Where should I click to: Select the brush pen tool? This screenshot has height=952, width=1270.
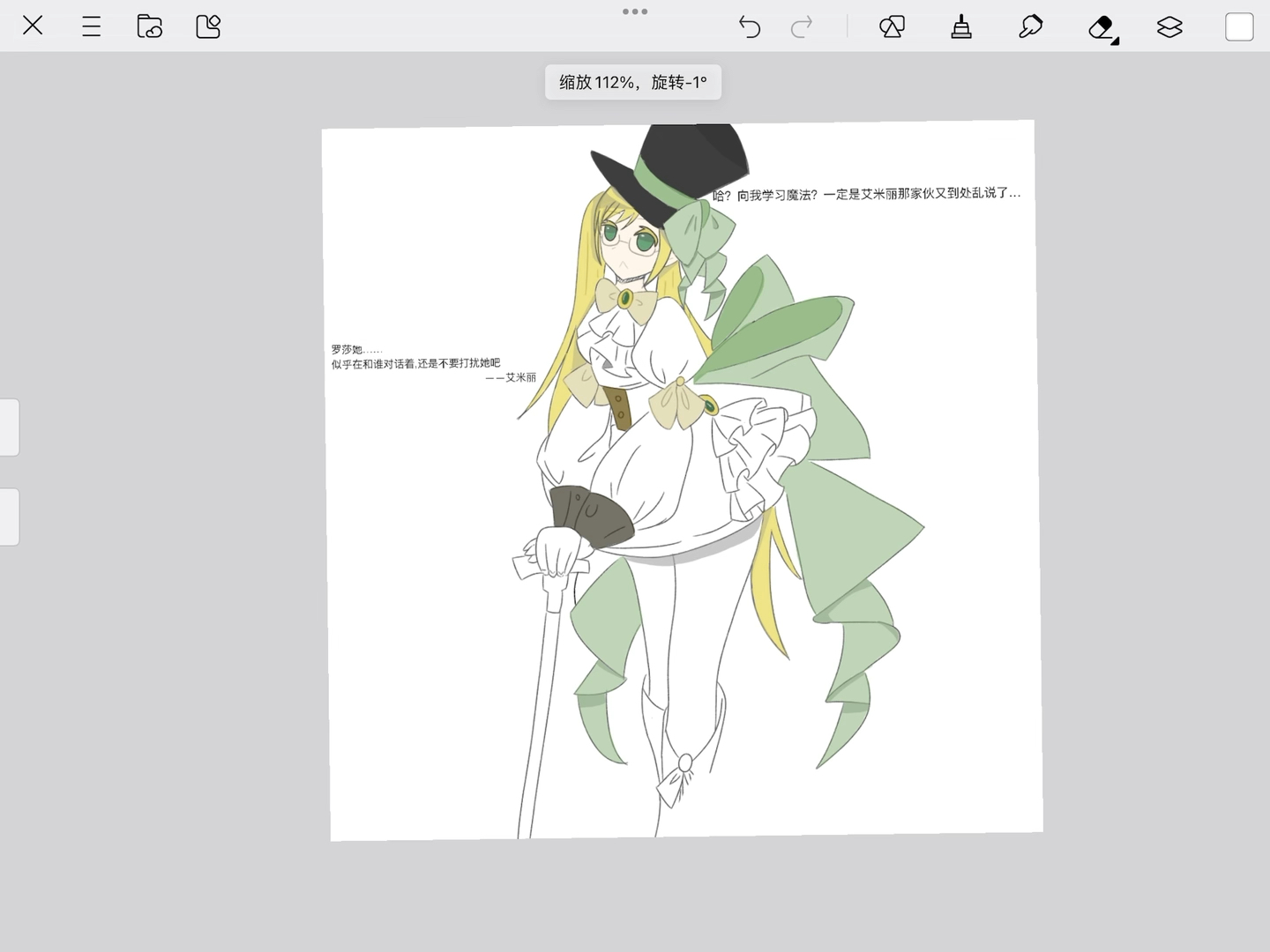[1030, 27]
